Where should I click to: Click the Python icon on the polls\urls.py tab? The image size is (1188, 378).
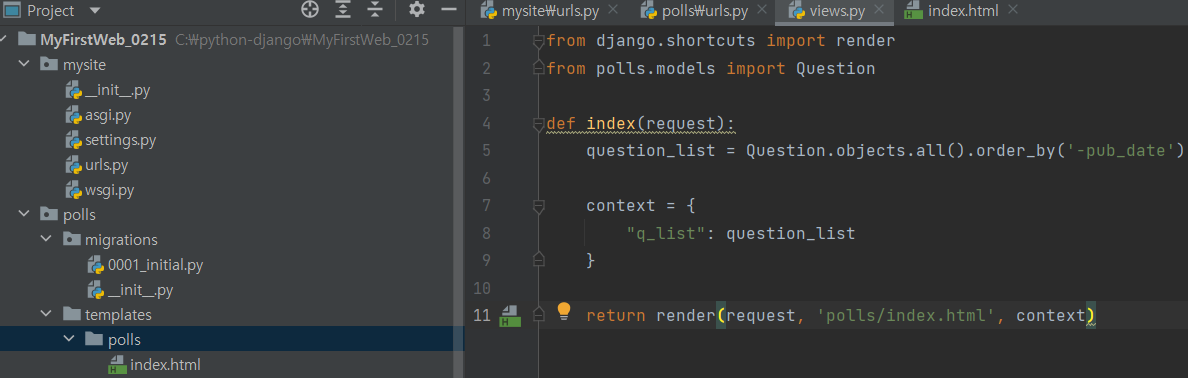[648, 11]
